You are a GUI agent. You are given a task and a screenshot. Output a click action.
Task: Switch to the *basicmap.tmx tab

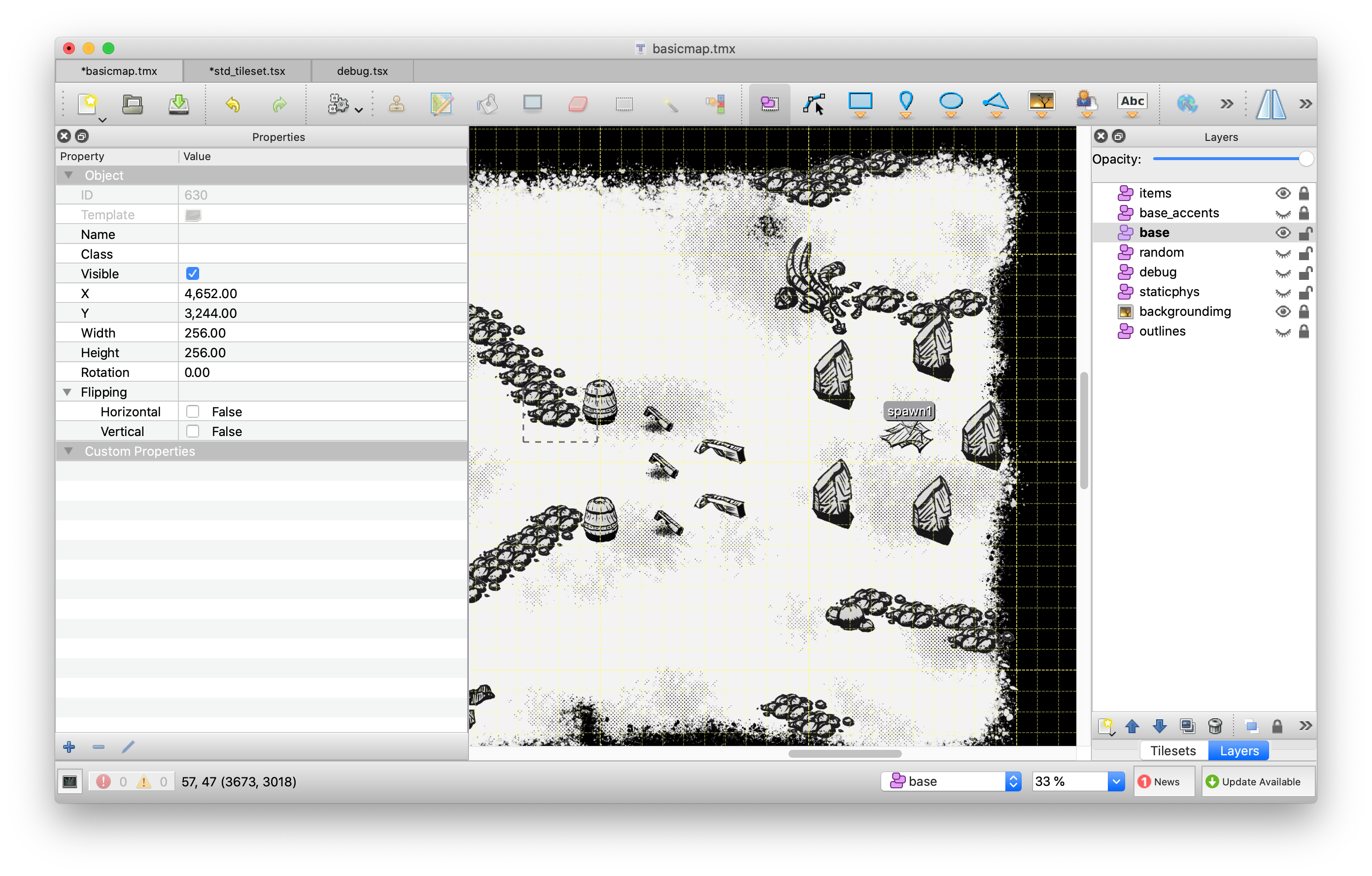(119, 71)
